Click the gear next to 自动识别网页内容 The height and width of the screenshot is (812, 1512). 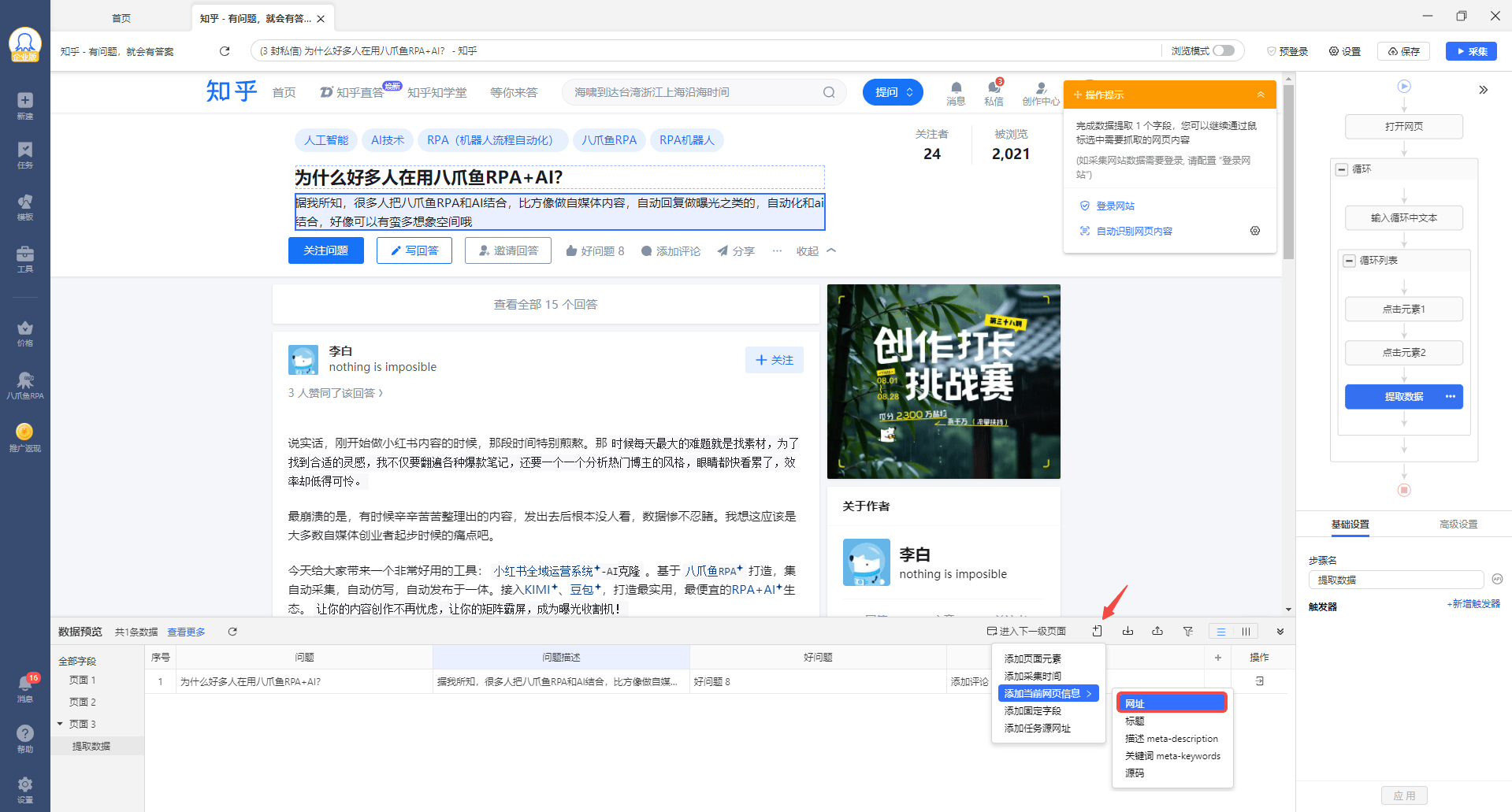click(x=1255, y=231)
